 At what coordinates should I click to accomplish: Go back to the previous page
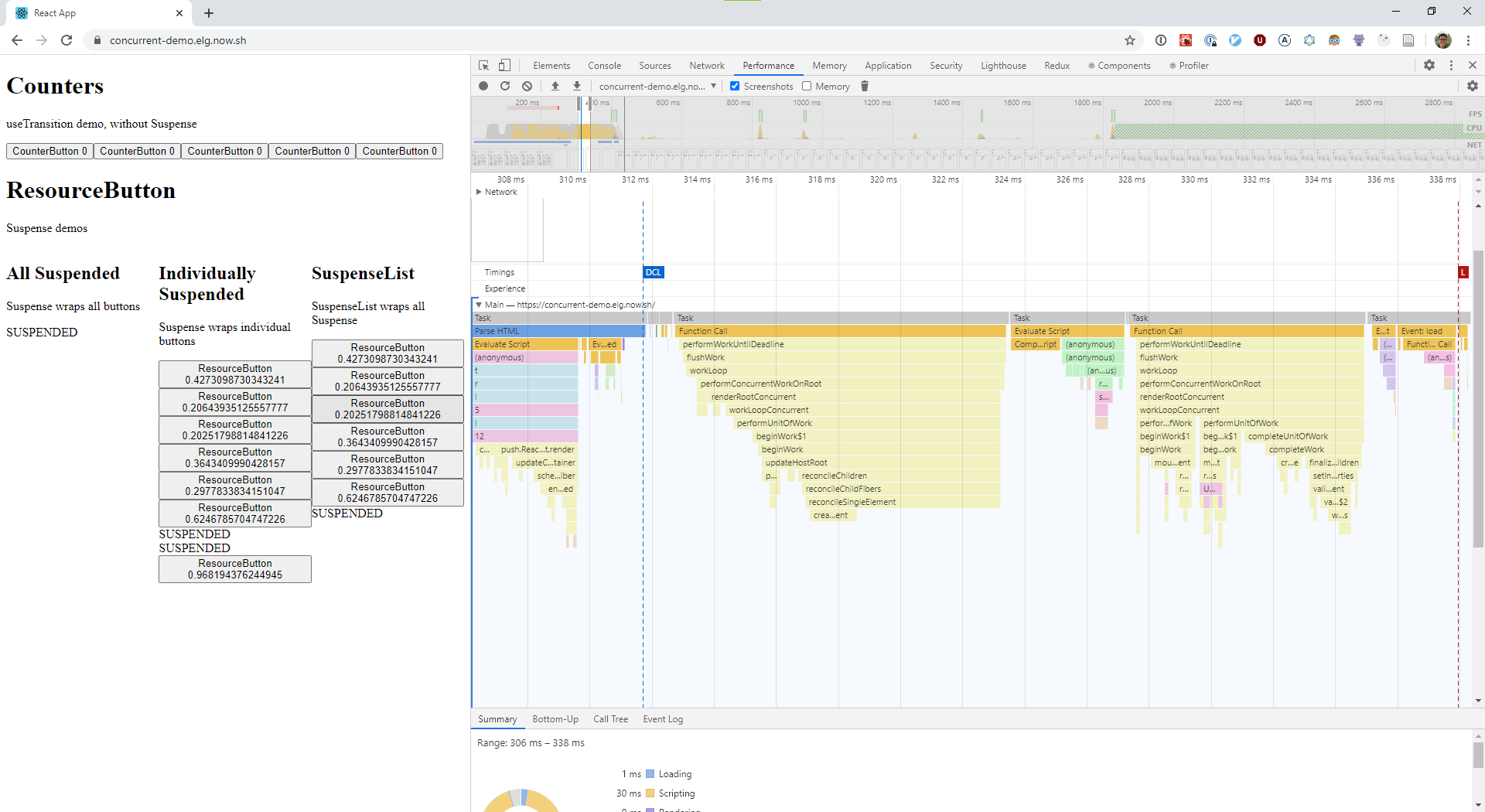17,40
